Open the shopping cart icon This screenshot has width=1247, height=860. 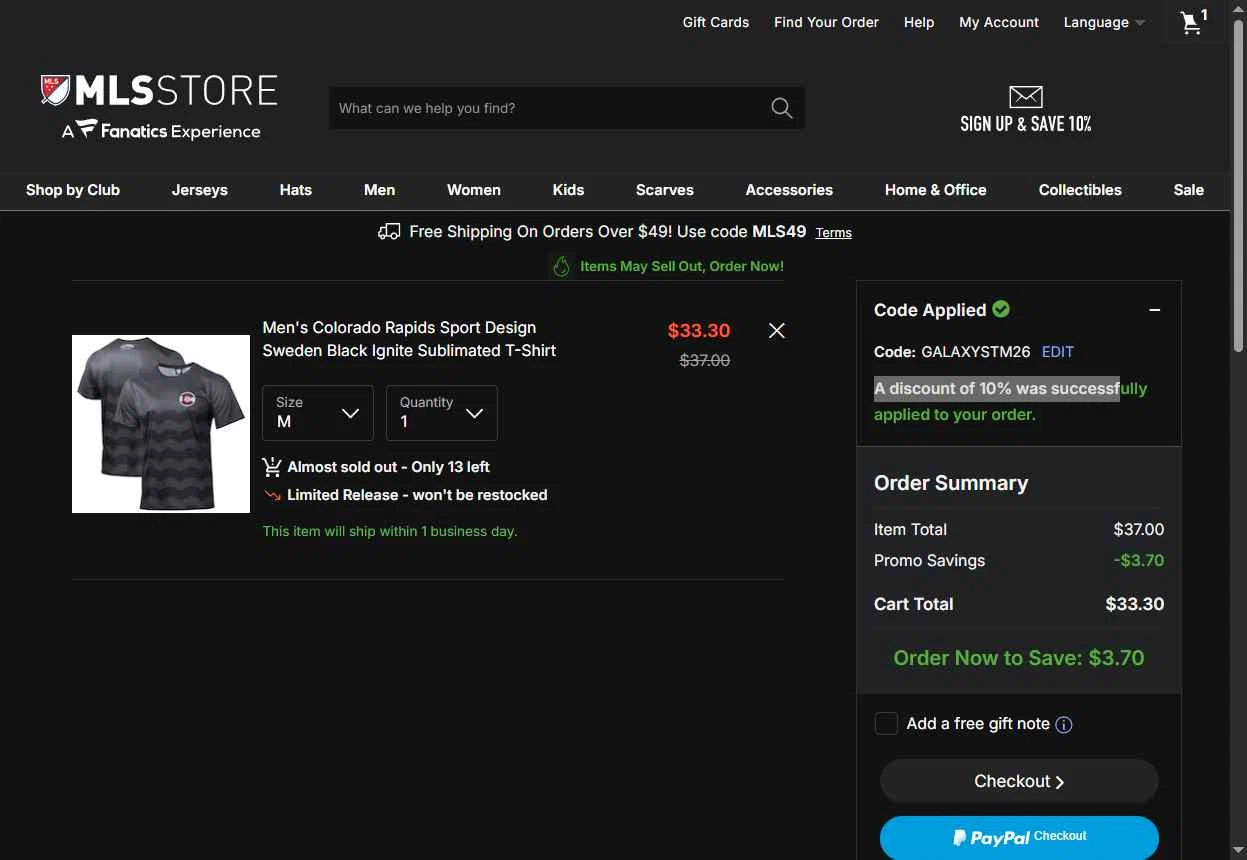(x=1193, y=22)
